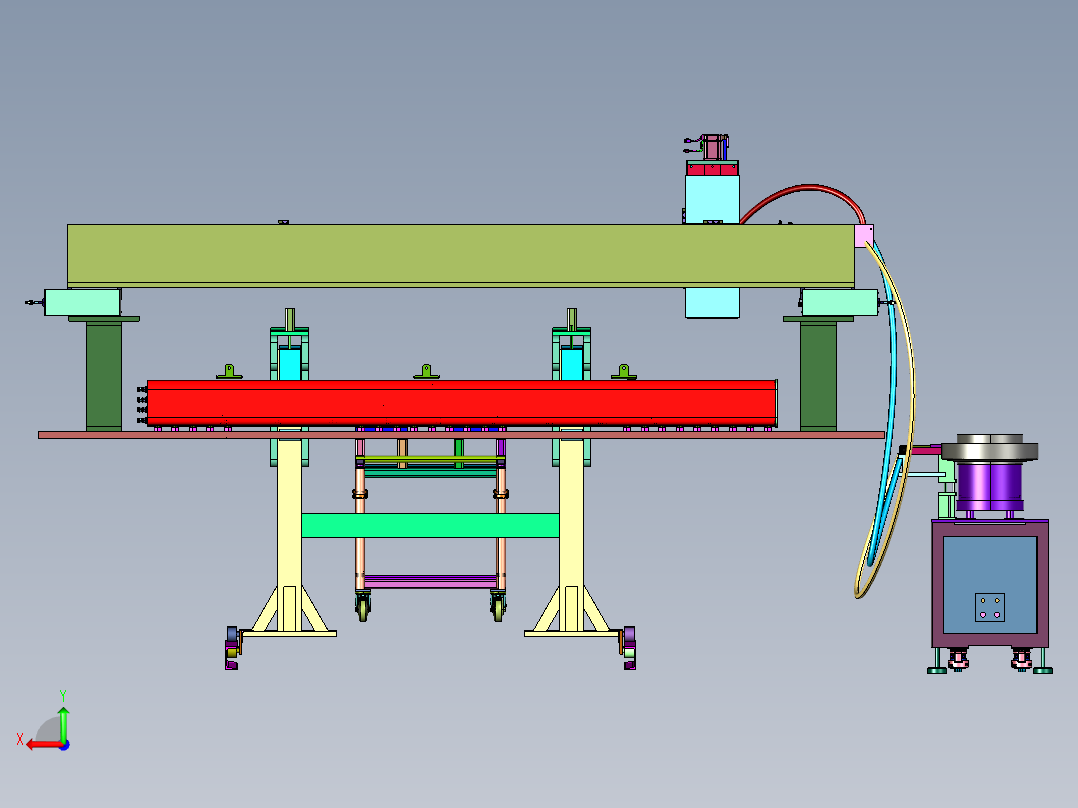
Task: Pick the left green lifting lug on red box
Action: tap(229, 372)
